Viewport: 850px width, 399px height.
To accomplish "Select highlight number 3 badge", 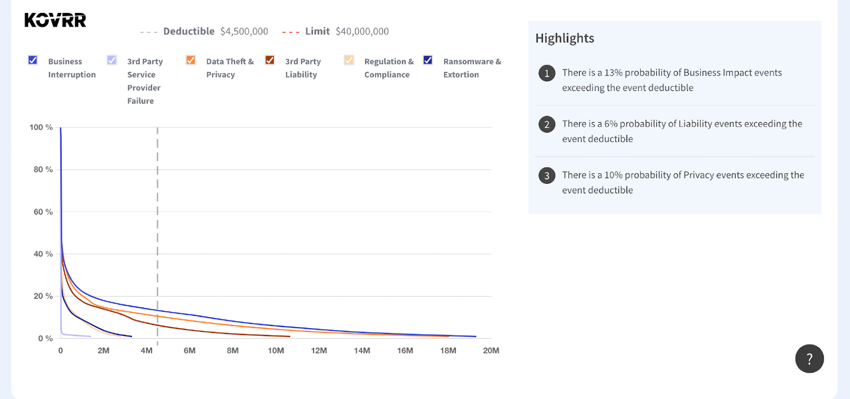I will (x=547, y=176).
